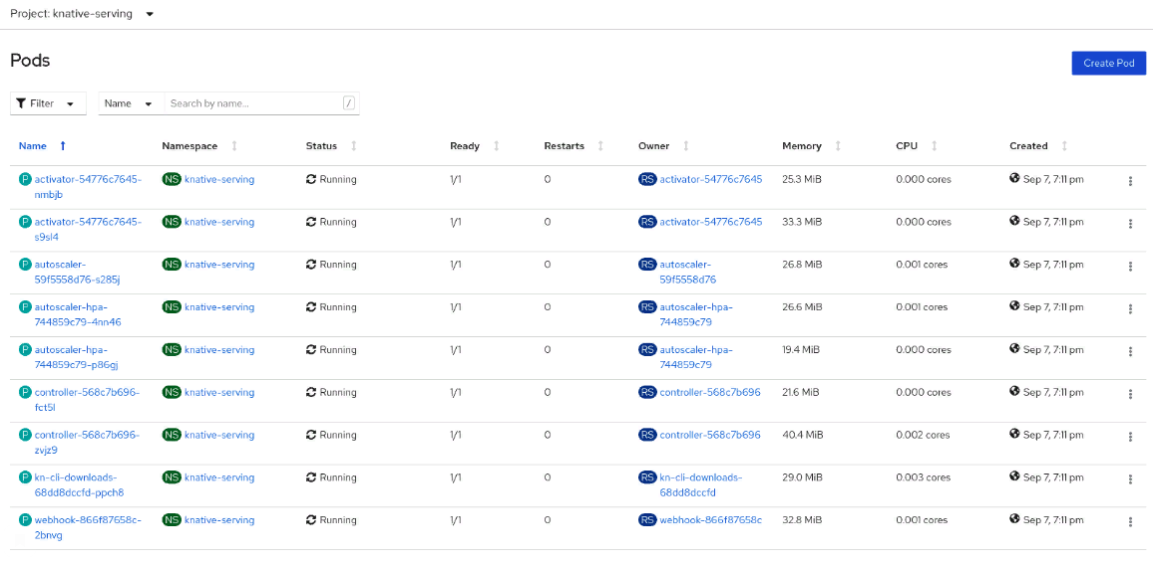Sort by the Owner column header
Viewport: 1153px width, 567px height.
click(x=654, y=146)
